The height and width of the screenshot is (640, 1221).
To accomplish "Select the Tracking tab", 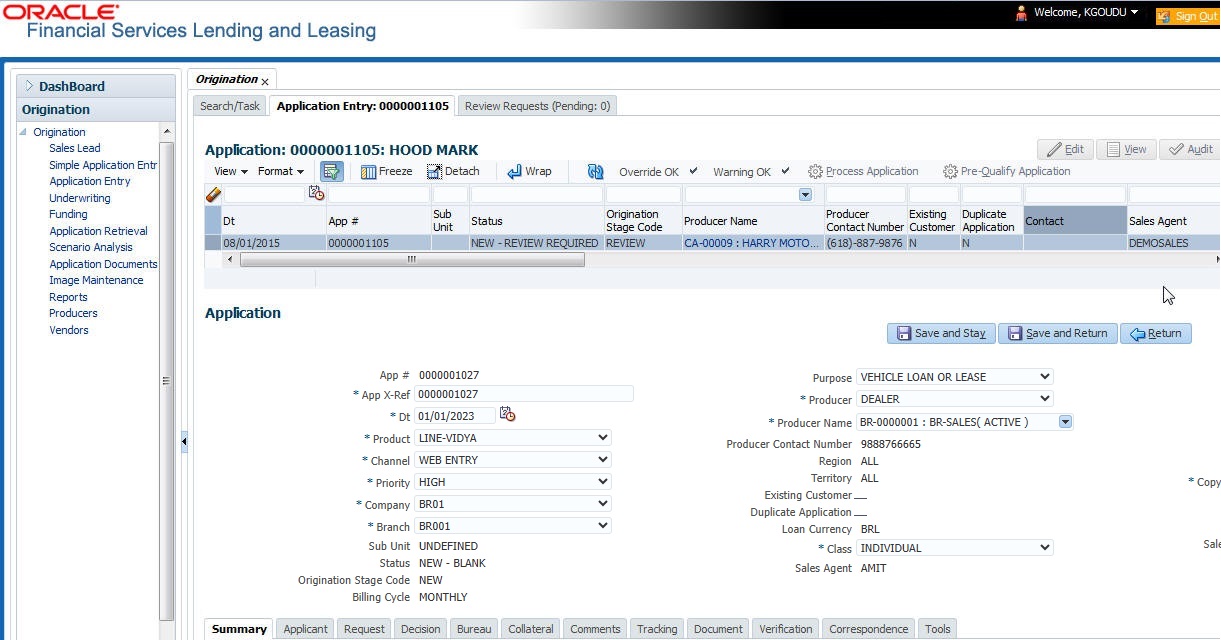I will coord(657,629).
